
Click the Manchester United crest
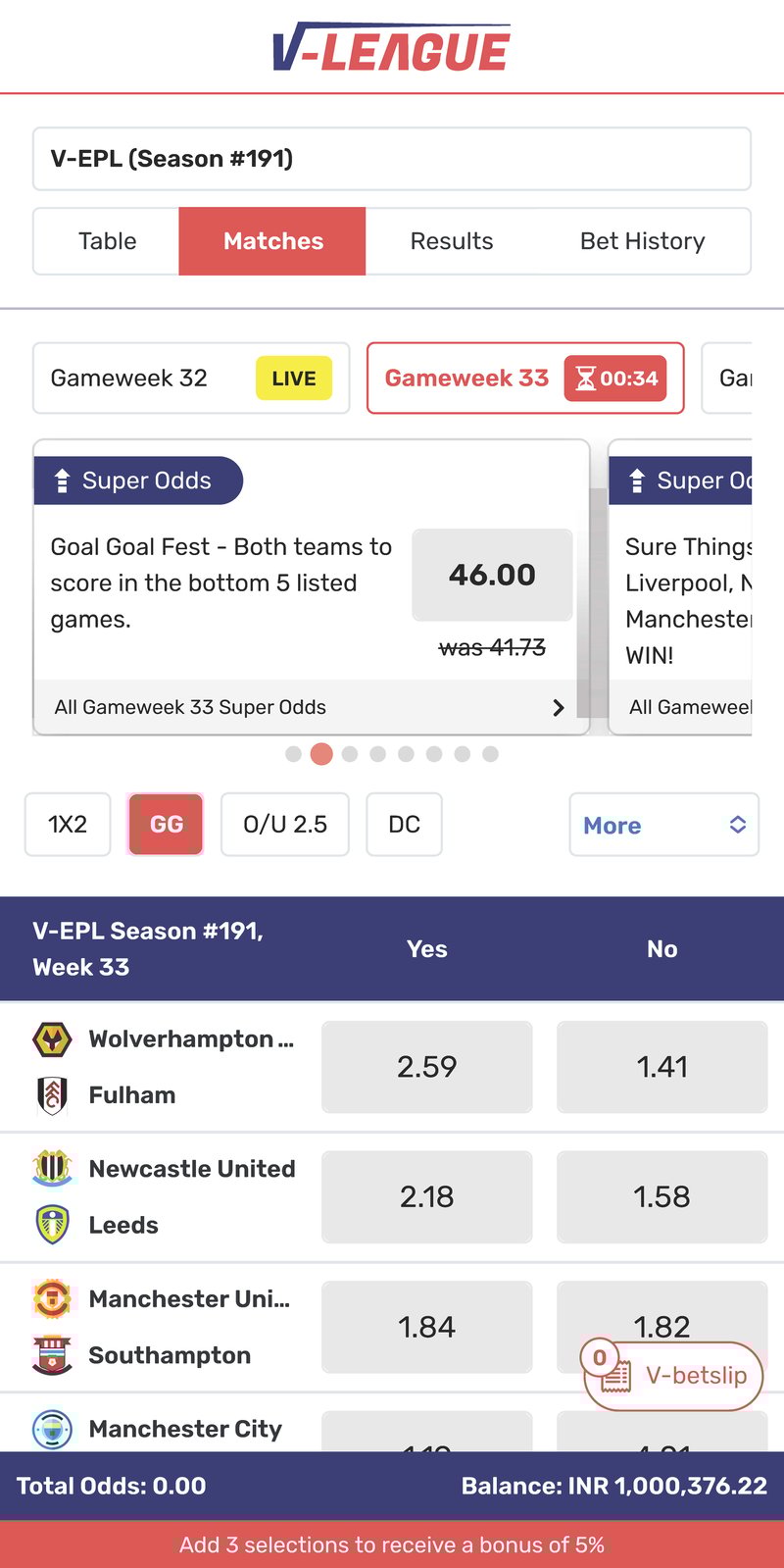52,1299
